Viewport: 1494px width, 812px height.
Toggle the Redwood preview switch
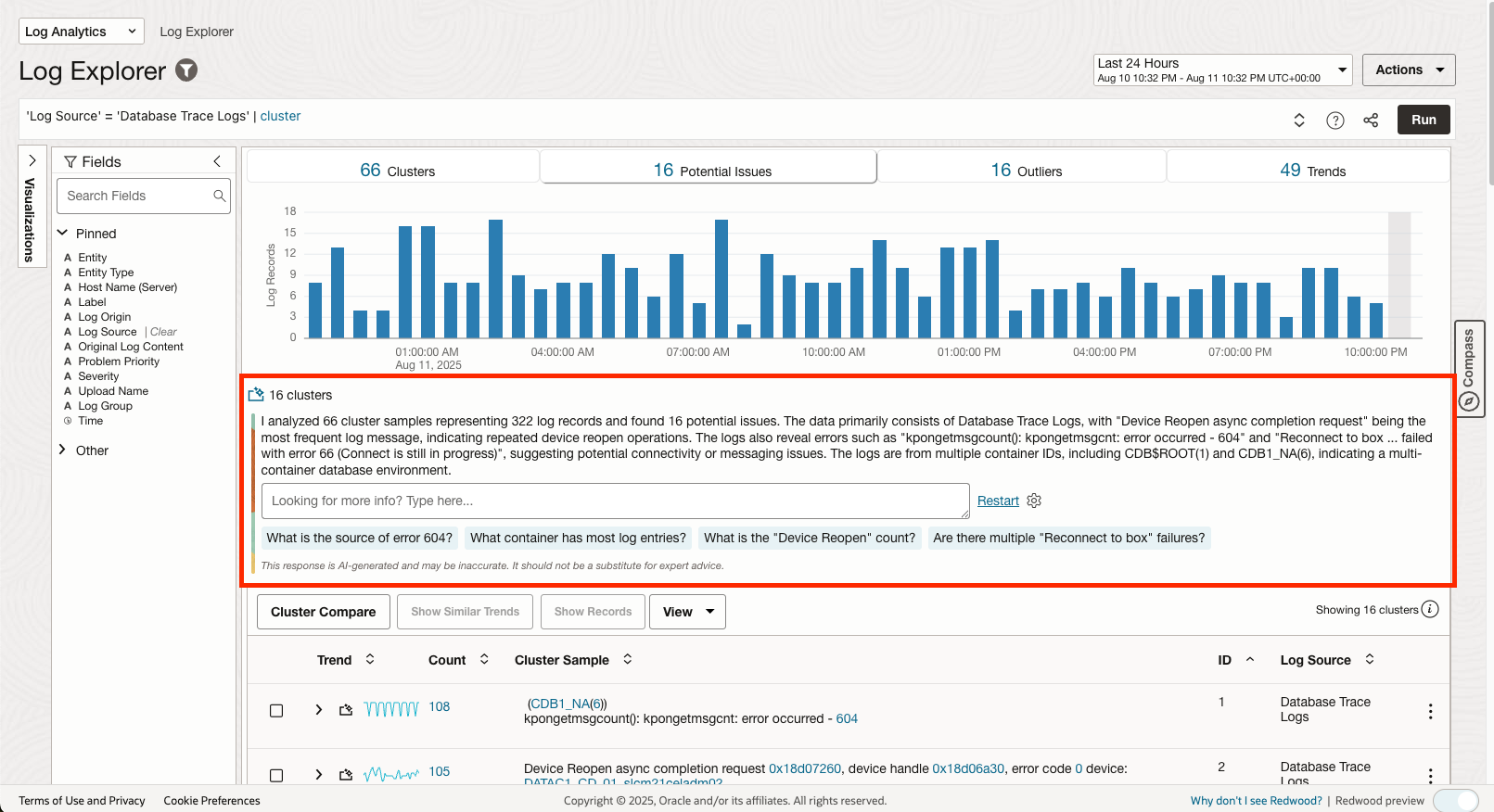pyautogui.click(x=1456, y=801)
